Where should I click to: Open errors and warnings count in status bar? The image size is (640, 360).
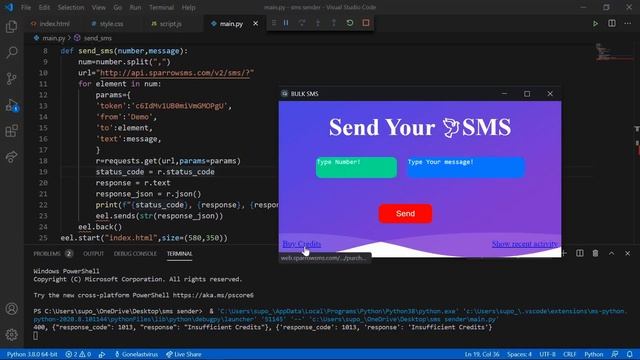[78, 354]
